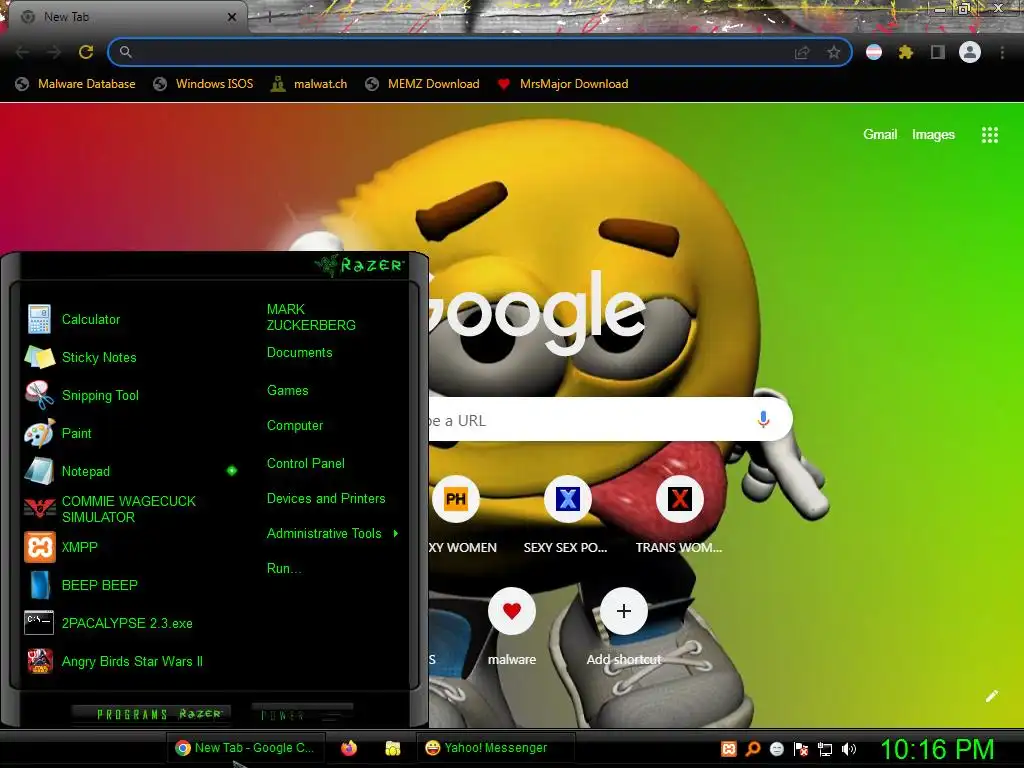1024x768 pixels.
Task: Open Firefox from the taskbar
Action: click(x=349, y=748)
